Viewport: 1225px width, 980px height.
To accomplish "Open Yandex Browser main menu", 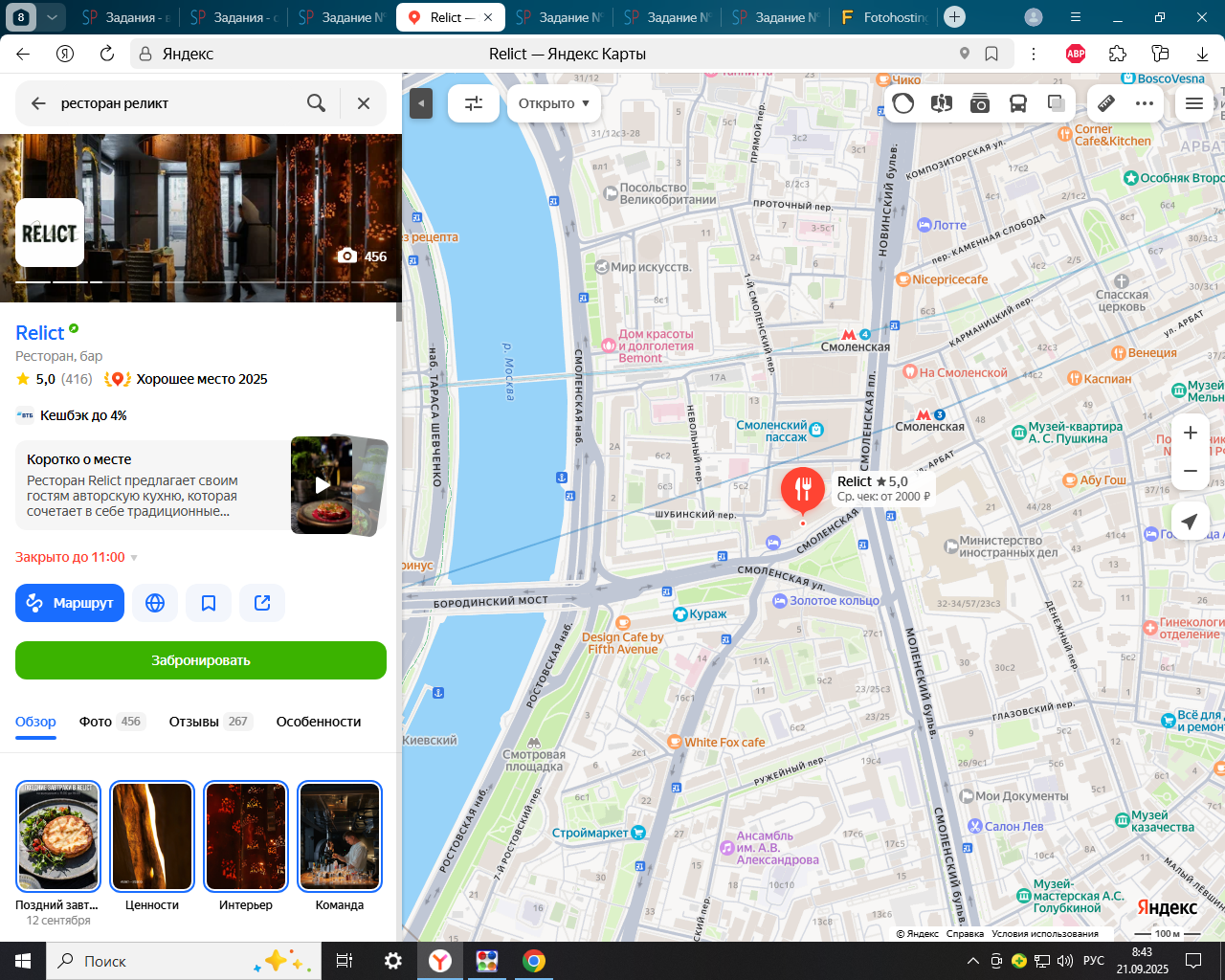I will coord(1076,17).
